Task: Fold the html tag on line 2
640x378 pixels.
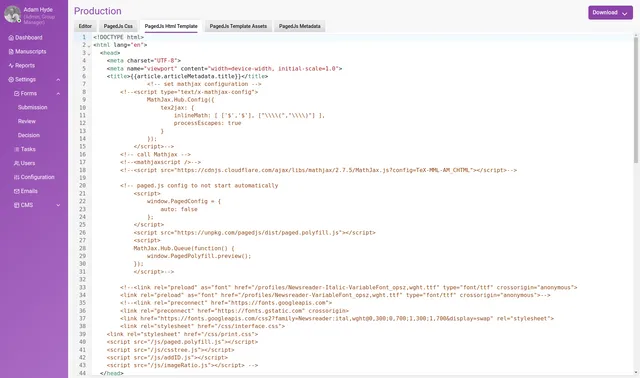Action: (89, 46)
